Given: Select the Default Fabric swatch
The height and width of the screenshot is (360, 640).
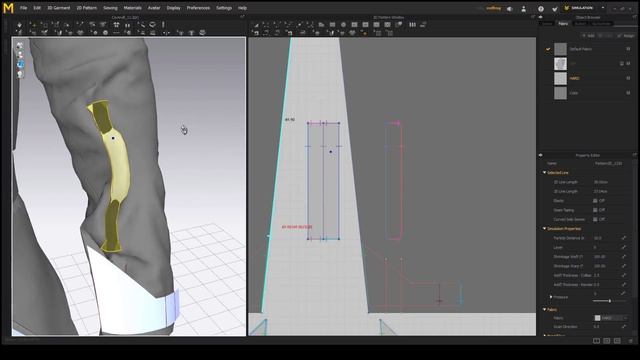Looking at the screenshot, I should (560, 49).
